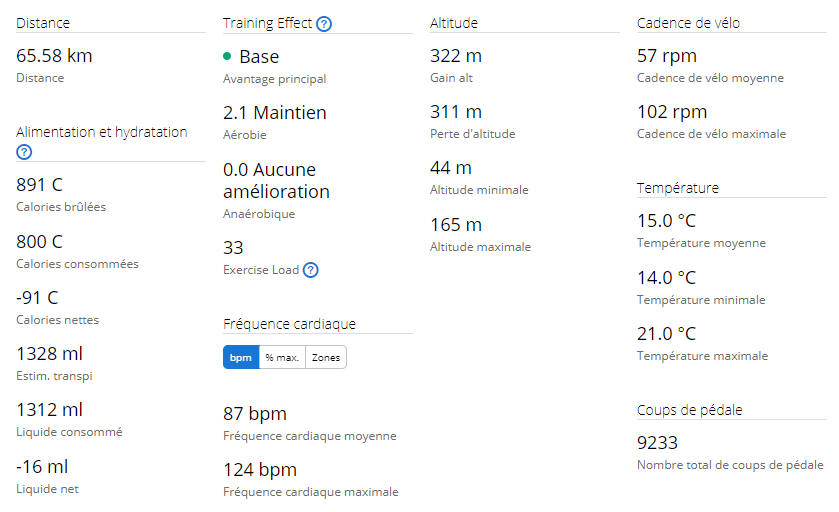Click 9233 total pedal strokes value
839x512 pixels.
(x=657, y=443)
